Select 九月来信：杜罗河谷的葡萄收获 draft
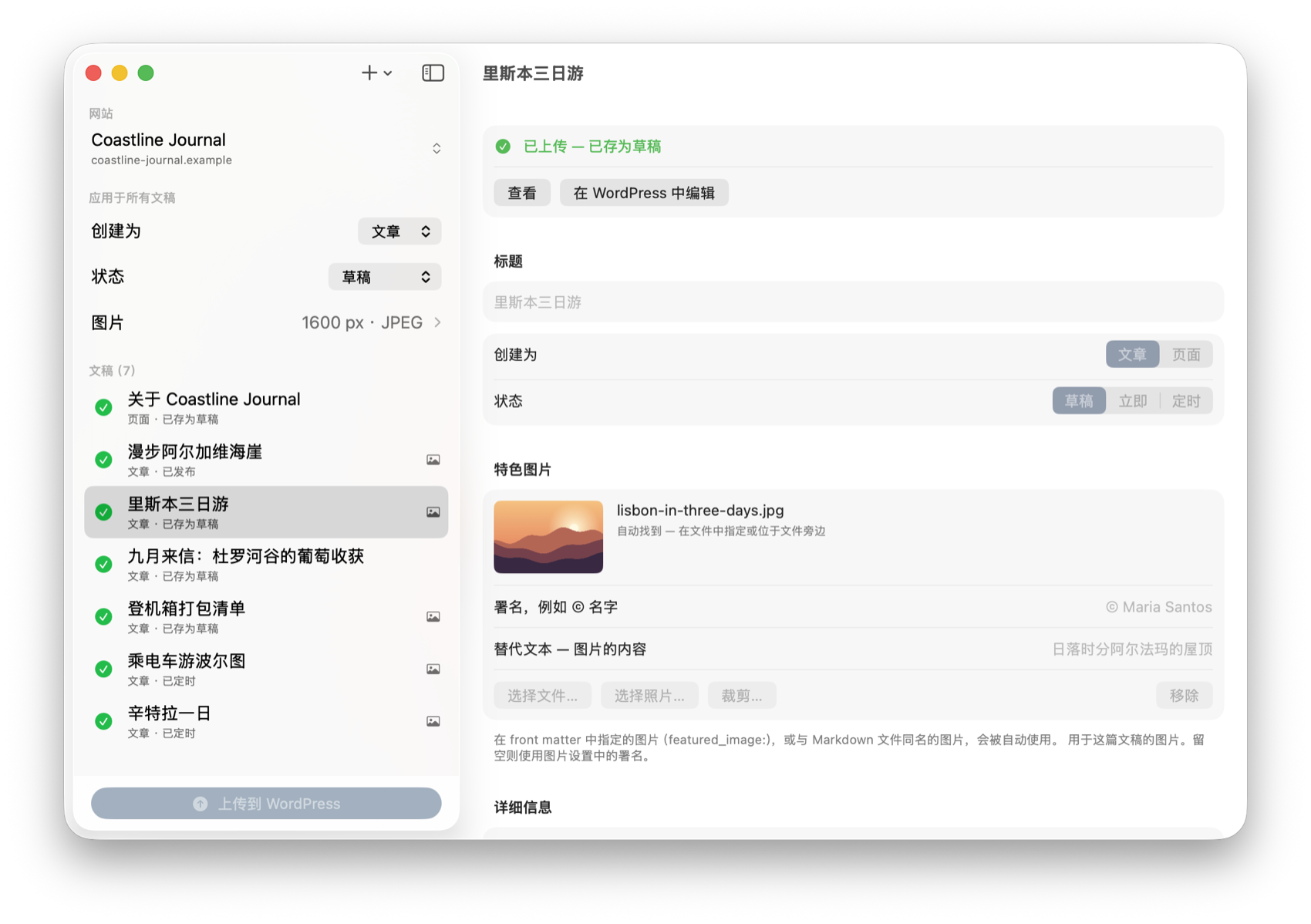1311x924 pixels. tap(266, 565)
